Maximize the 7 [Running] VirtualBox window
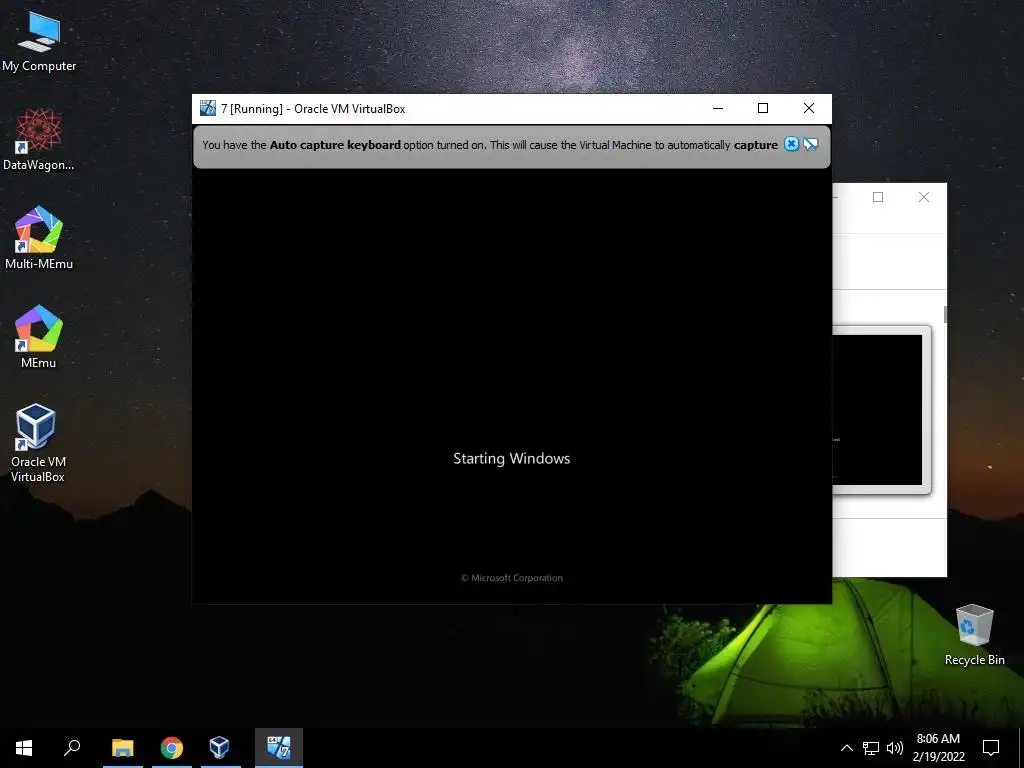Viewport: 1024px width, 768px height. point(763,108)
